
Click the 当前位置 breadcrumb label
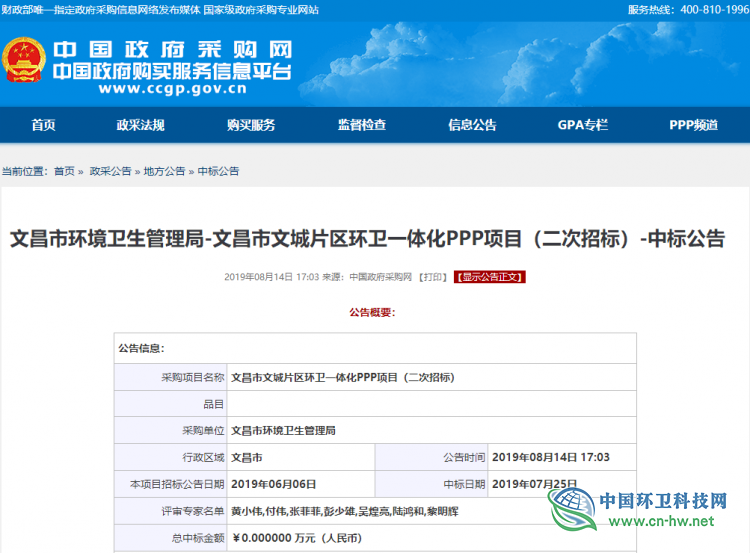click(25, 171)
